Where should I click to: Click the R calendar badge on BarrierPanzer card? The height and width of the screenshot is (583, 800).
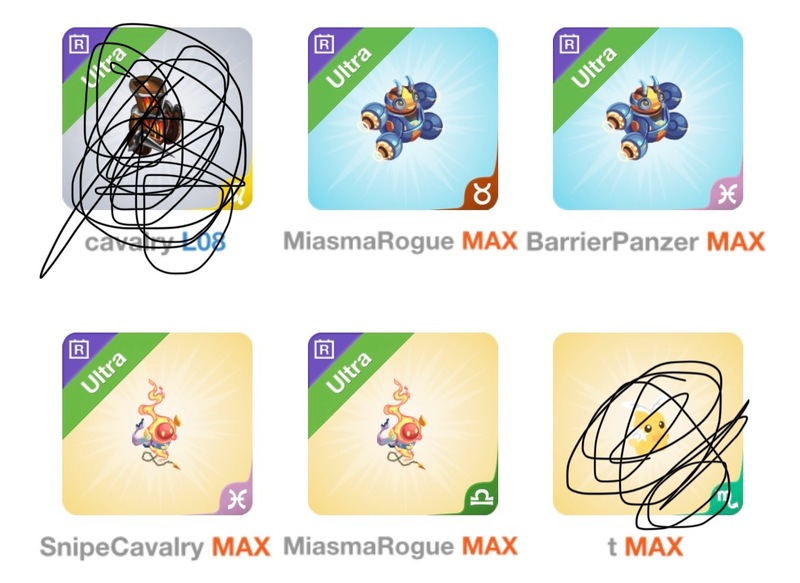pyautogui.click(x=569, y=44)
